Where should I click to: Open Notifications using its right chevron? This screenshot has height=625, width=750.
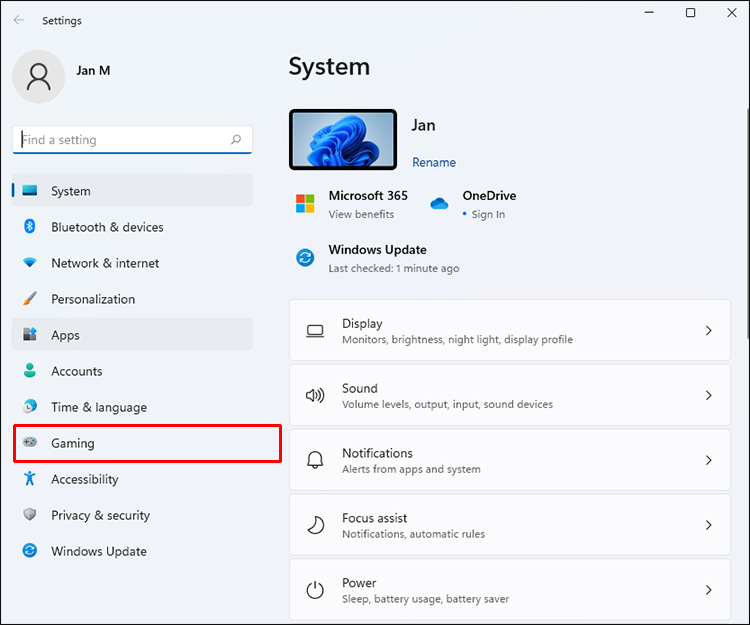coord(708,460)
